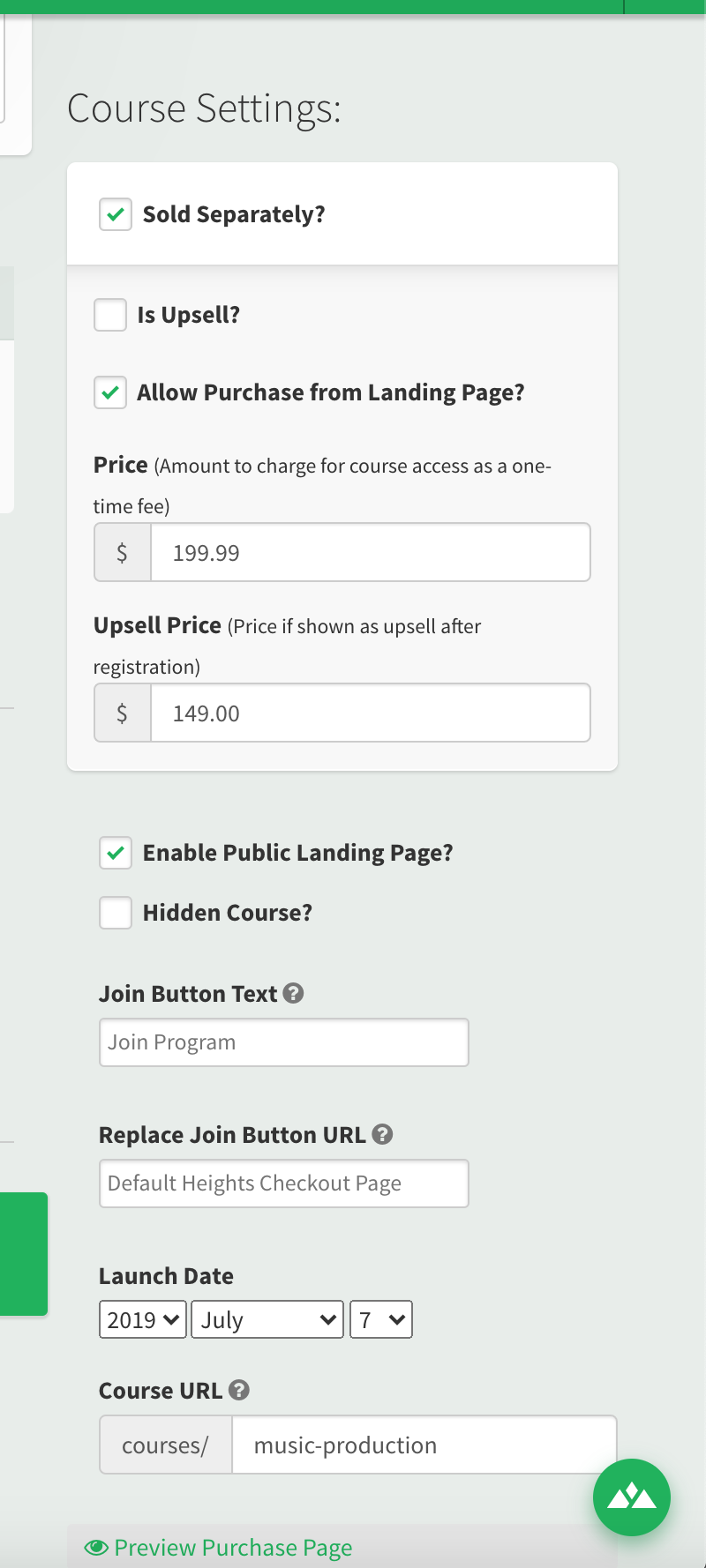Click the green floating mountain logo button
Image resolution: width=706 pixels, height=1568 pixels.
coord(632,1497)
